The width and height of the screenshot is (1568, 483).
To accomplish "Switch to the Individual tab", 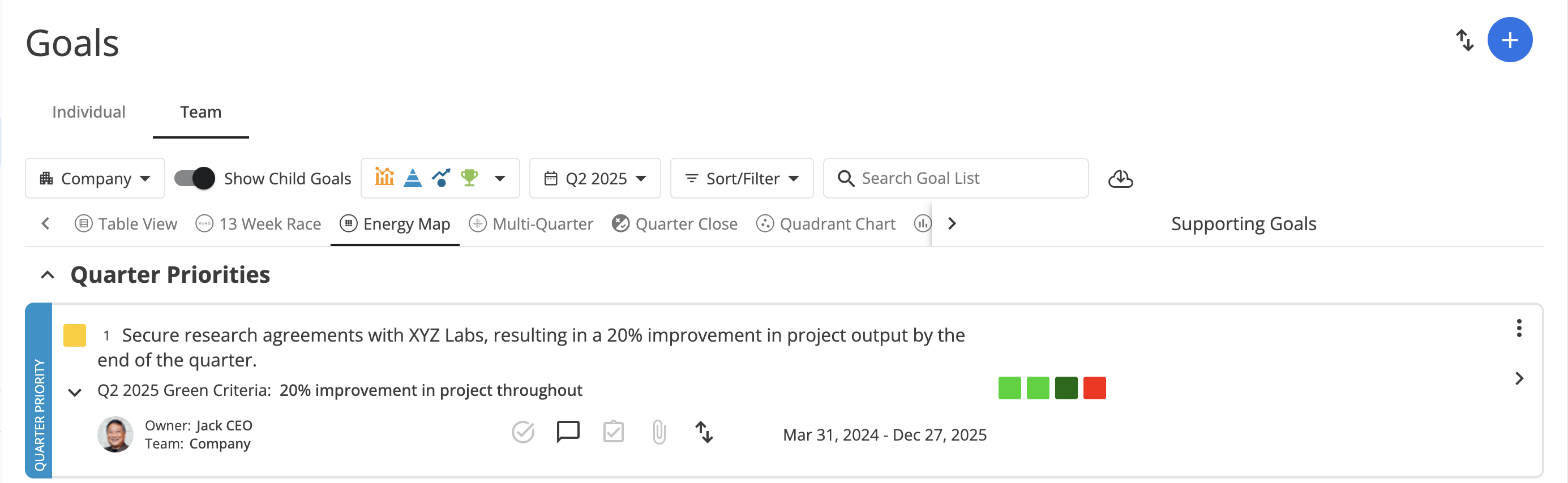I will [89, 112].
